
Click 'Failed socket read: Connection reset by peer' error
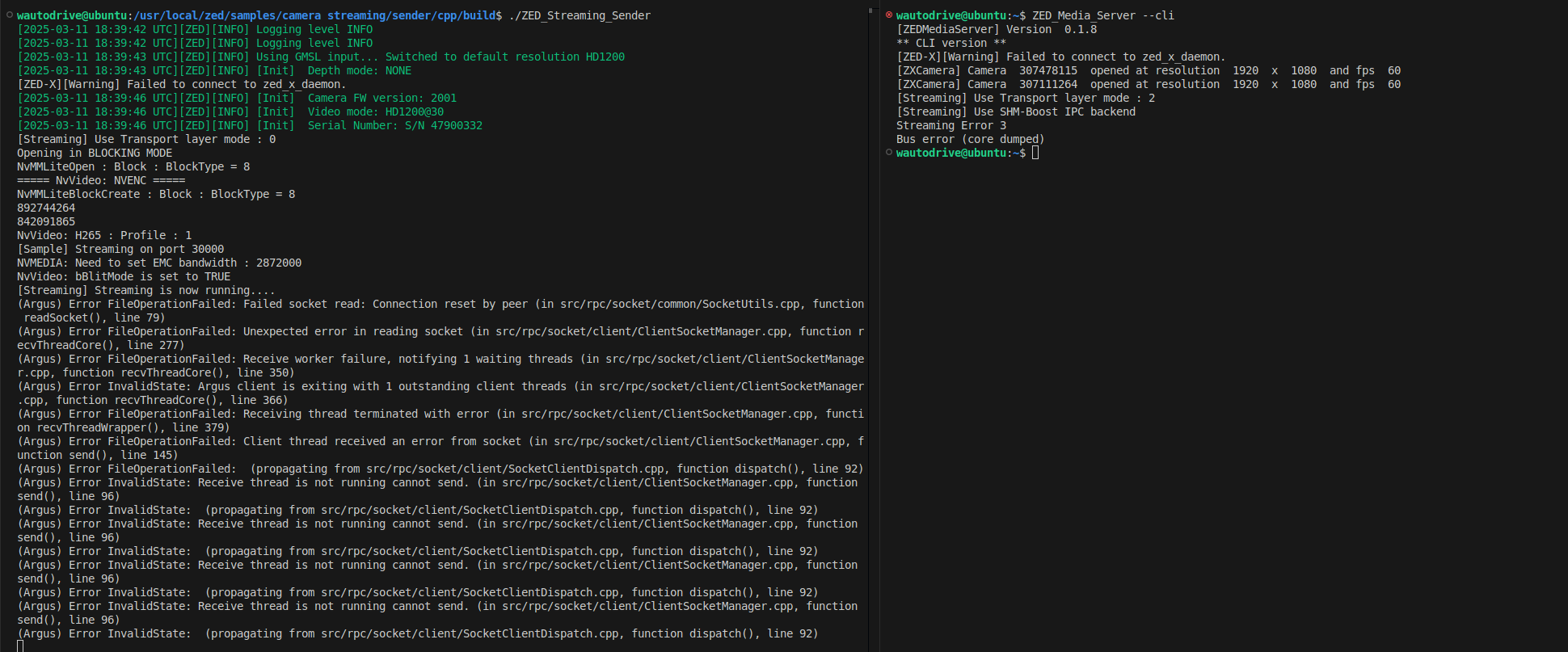click(386, 304)
